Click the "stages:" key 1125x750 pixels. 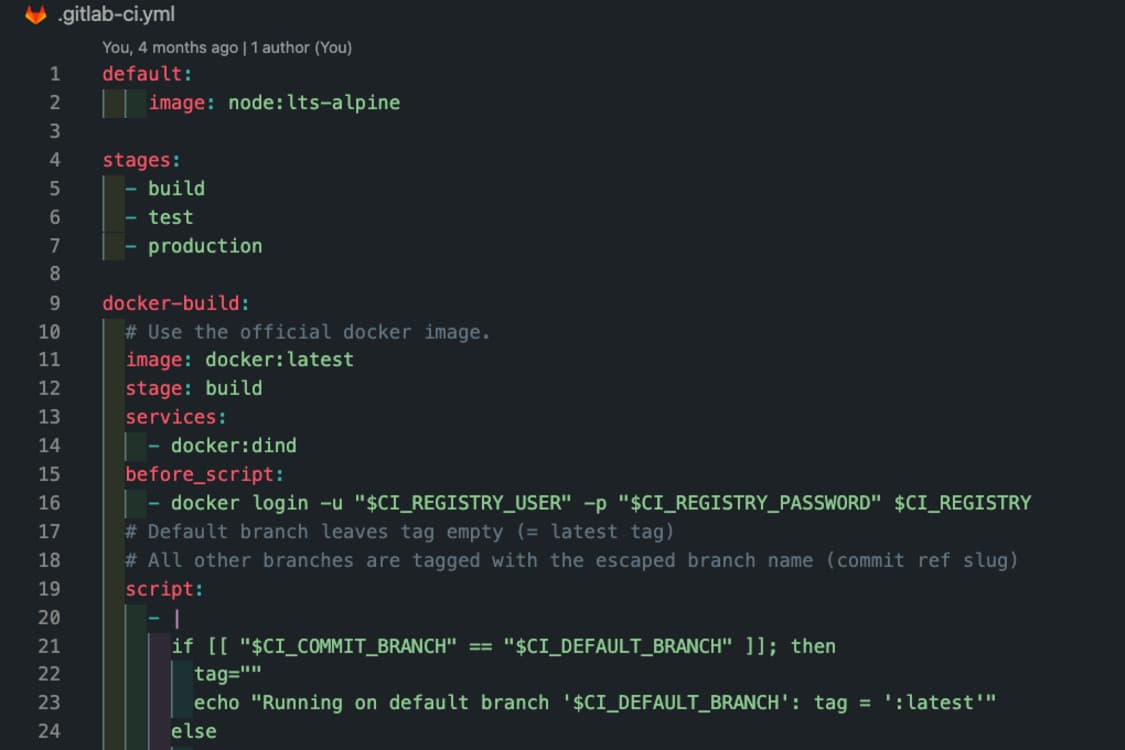click(x=141, y=160)
